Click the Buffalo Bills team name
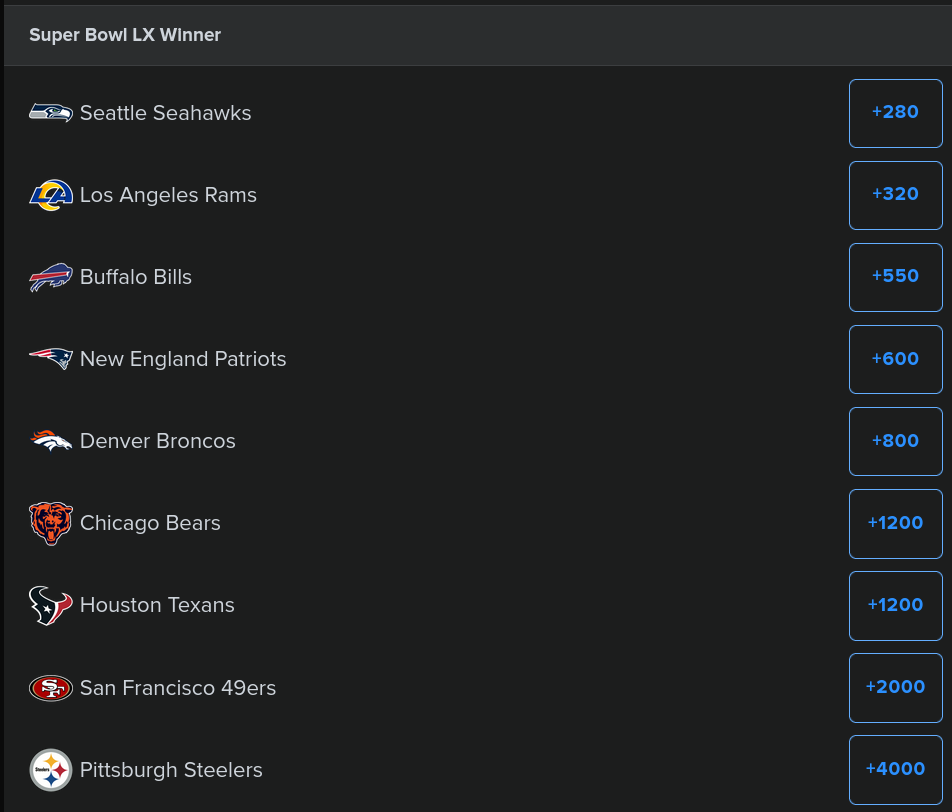The width and height of the screenshot is (952, 812). click(136, 277)
